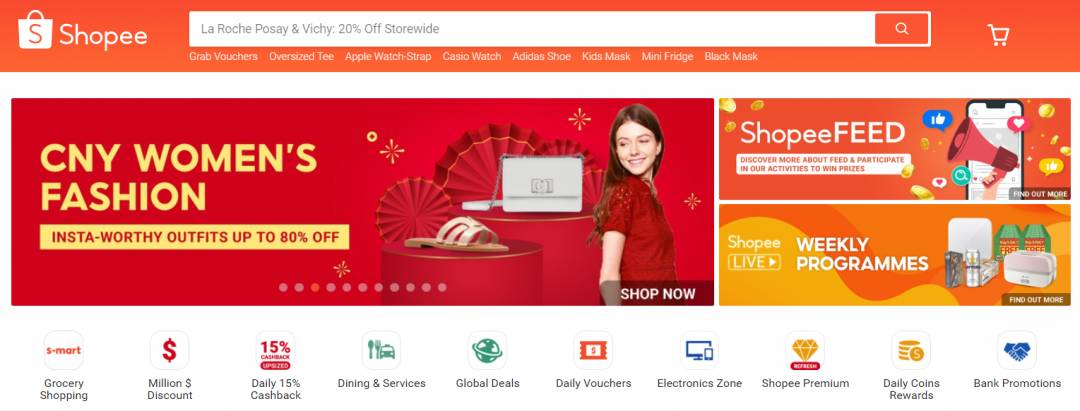Click SHOP NOW on the CNY banner

point(658,294)
